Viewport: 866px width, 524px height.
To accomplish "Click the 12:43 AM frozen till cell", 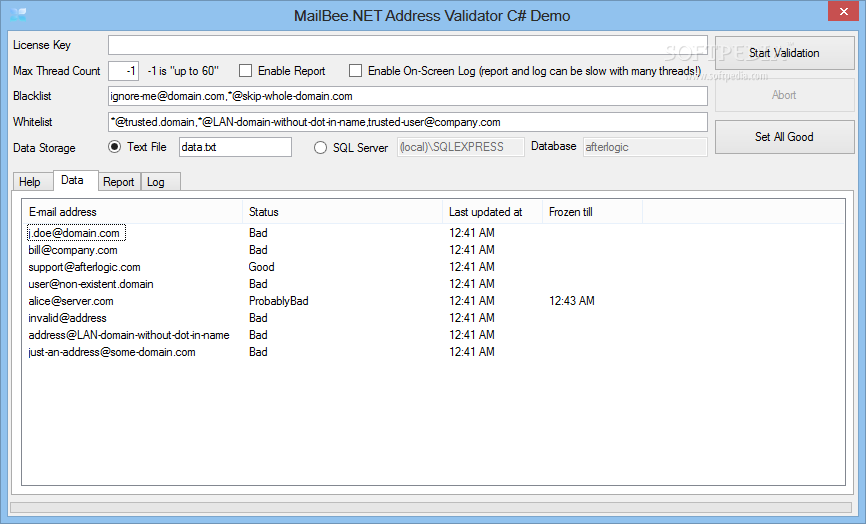I will tap(572, 301).
